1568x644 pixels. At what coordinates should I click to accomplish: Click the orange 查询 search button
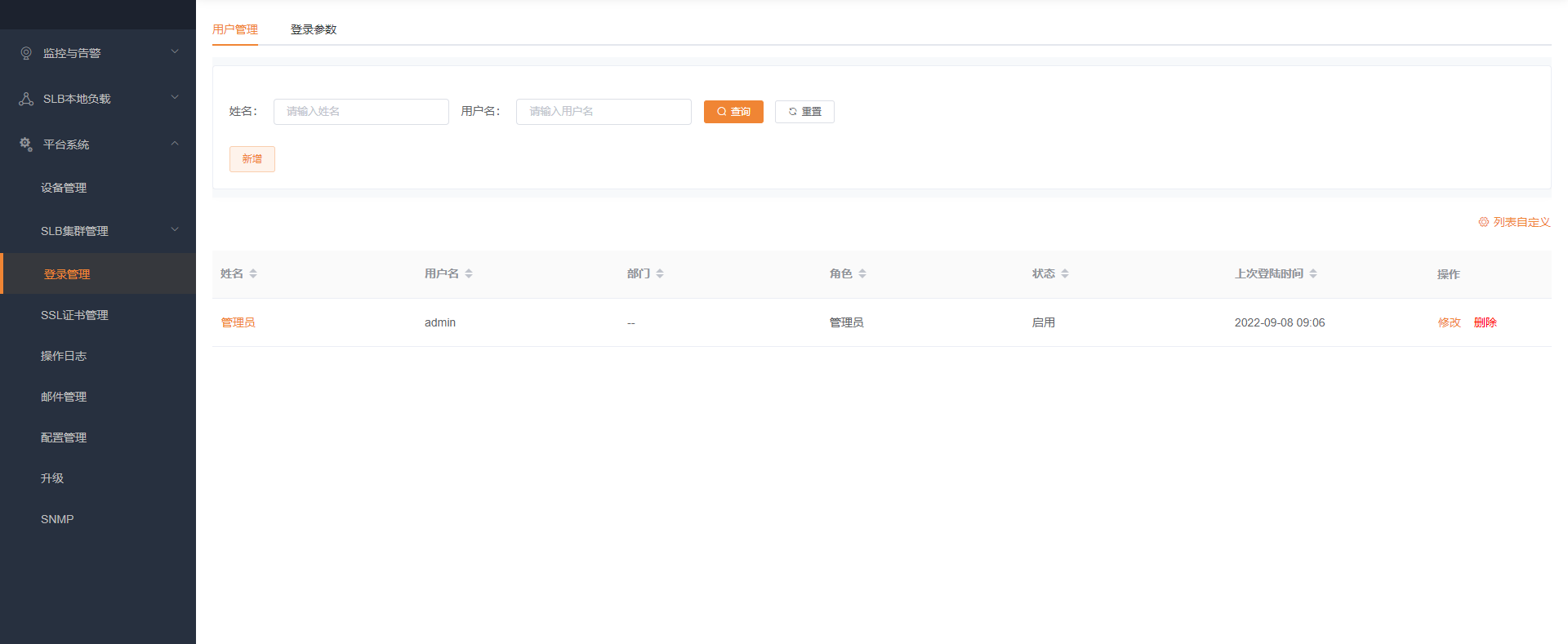[x=733, y=112]
